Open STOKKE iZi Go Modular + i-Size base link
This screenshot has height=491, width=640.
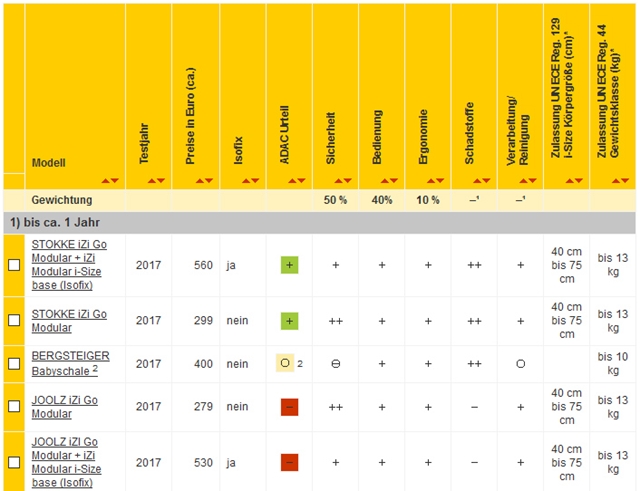69,264
